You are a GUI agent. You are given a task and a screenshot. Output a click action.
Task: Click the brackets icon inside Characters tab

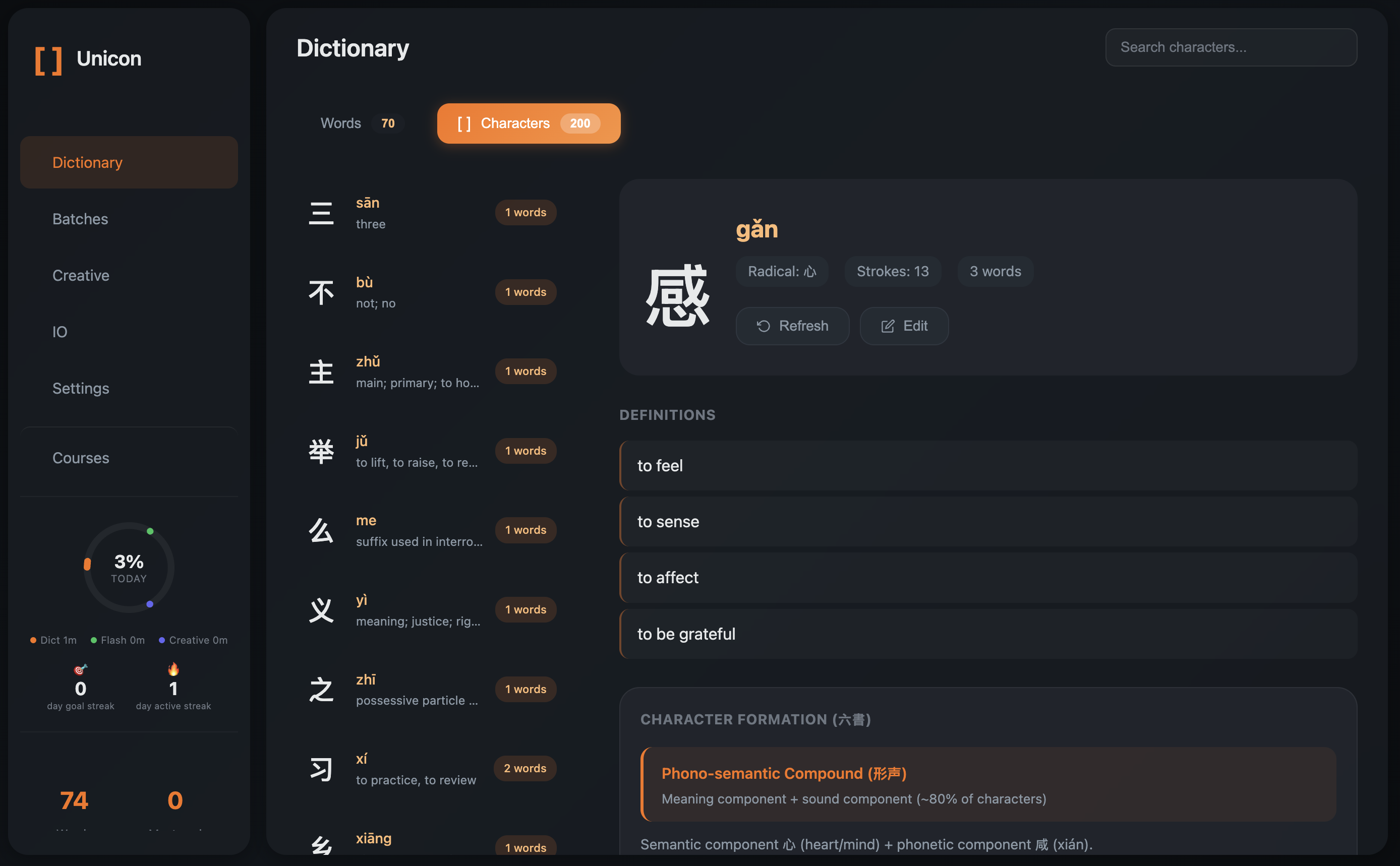(x=465, y=123)
